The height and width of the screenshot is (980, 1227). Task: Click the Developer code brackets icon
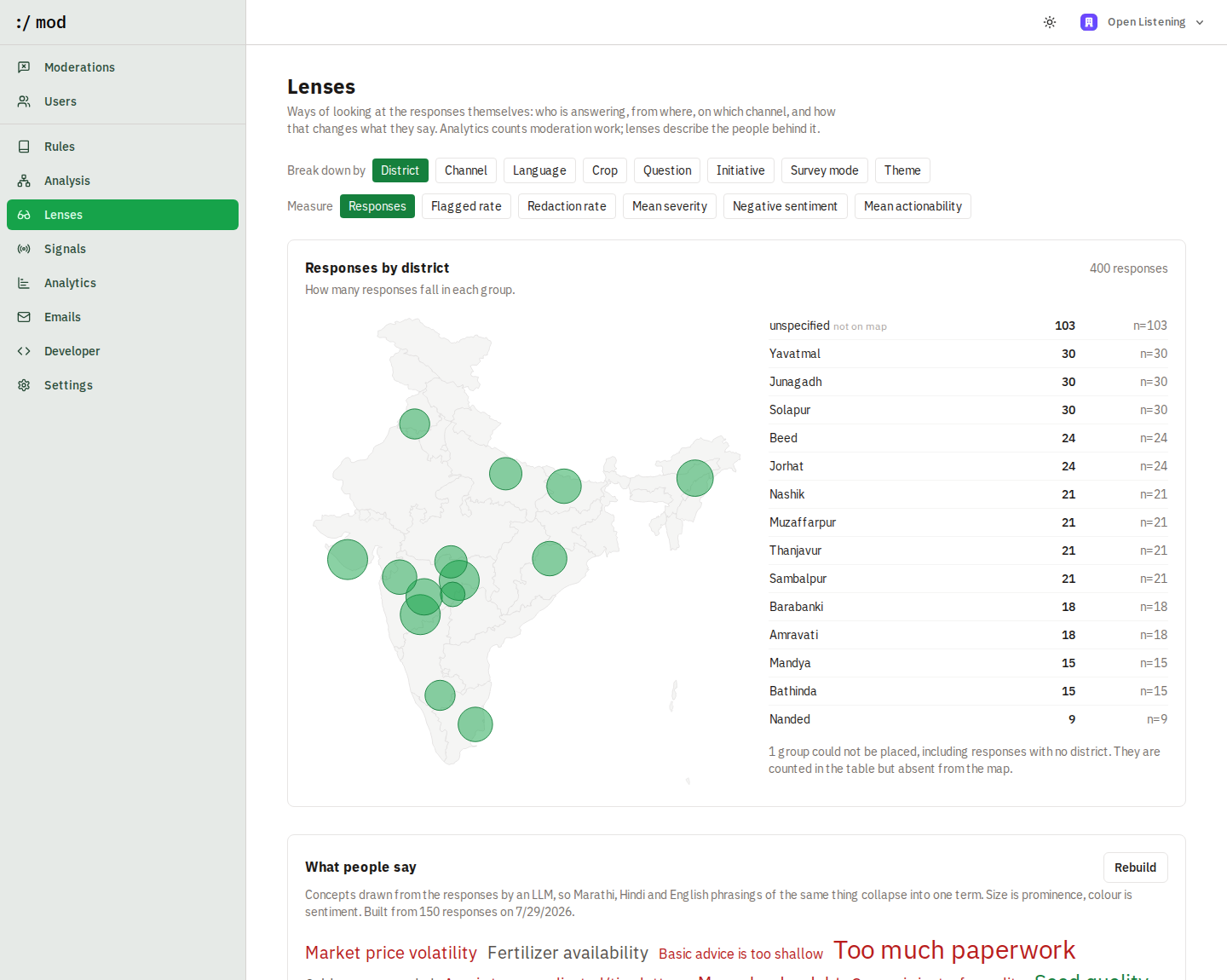[24, 351]
